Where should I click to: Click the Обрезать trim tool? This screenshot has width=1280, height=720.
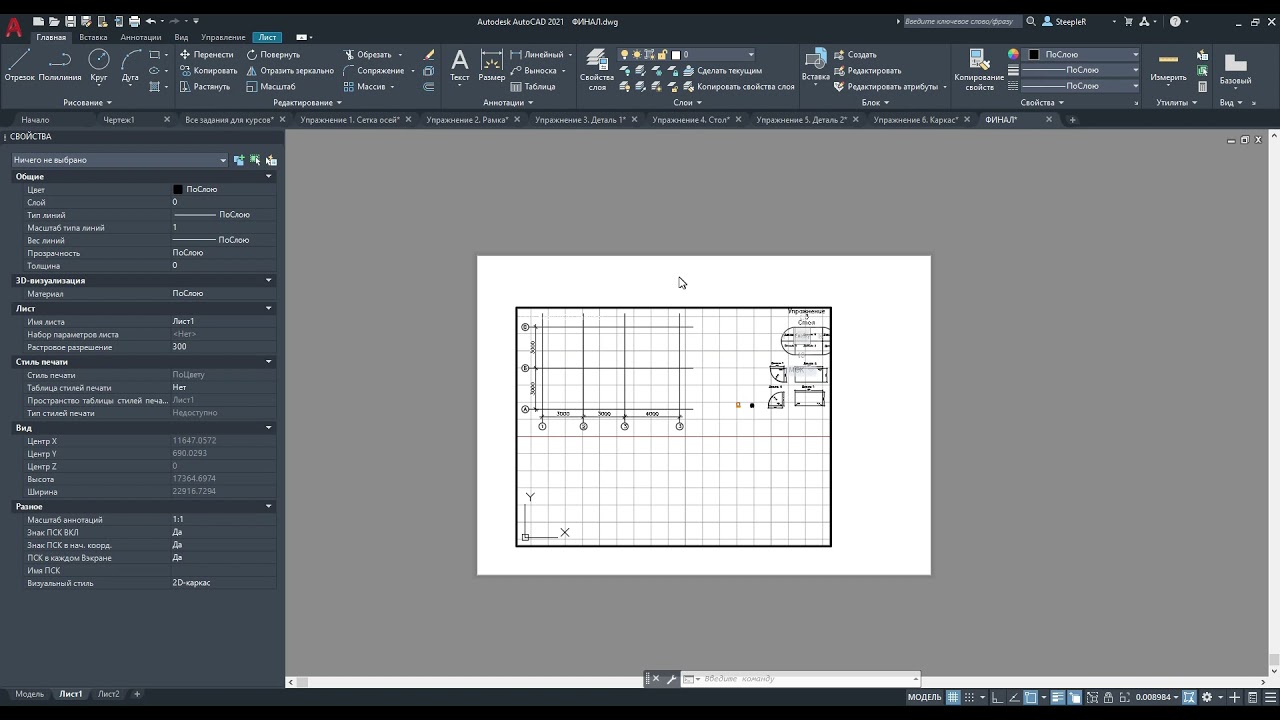pyautogui.click(x=367, y=55)
